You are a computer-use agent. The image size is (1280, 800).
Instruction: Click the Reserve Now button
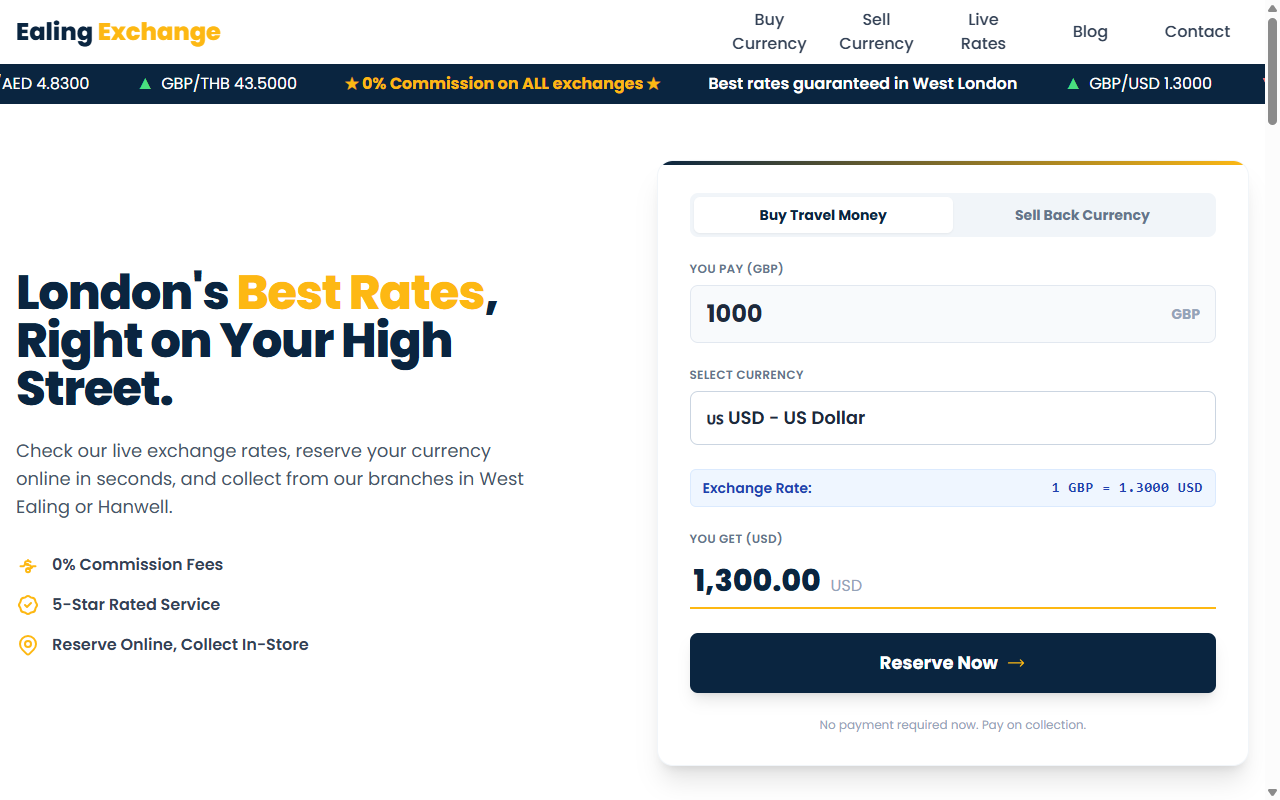click(953, 663)
